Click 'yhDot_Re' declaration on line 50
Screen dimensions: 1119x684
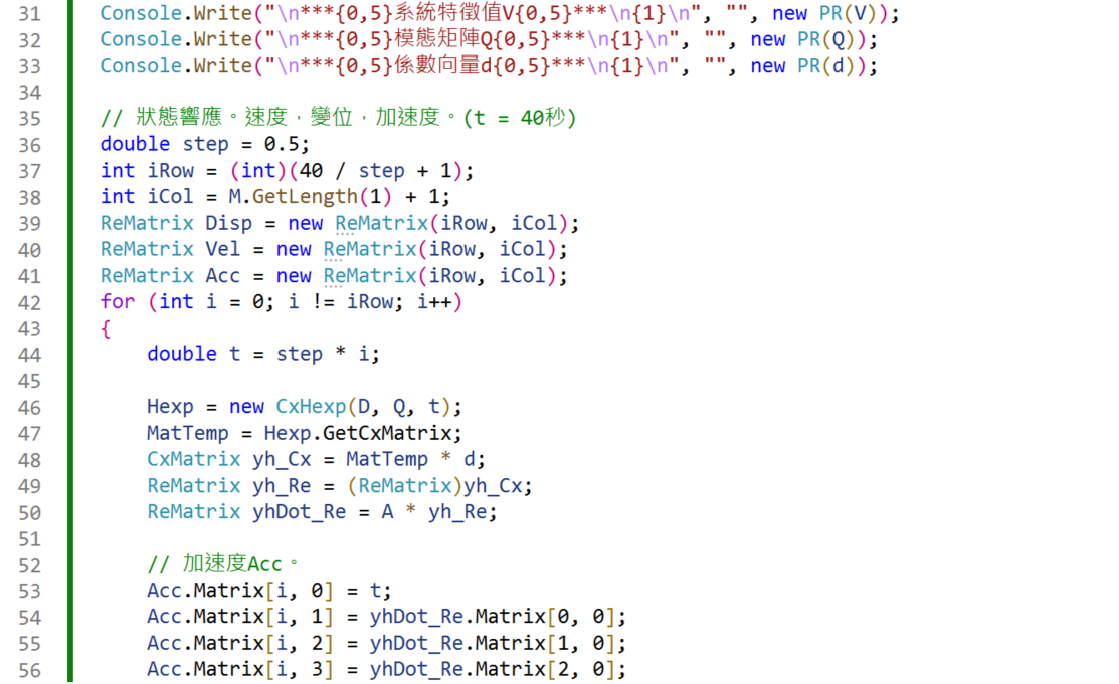298,512
